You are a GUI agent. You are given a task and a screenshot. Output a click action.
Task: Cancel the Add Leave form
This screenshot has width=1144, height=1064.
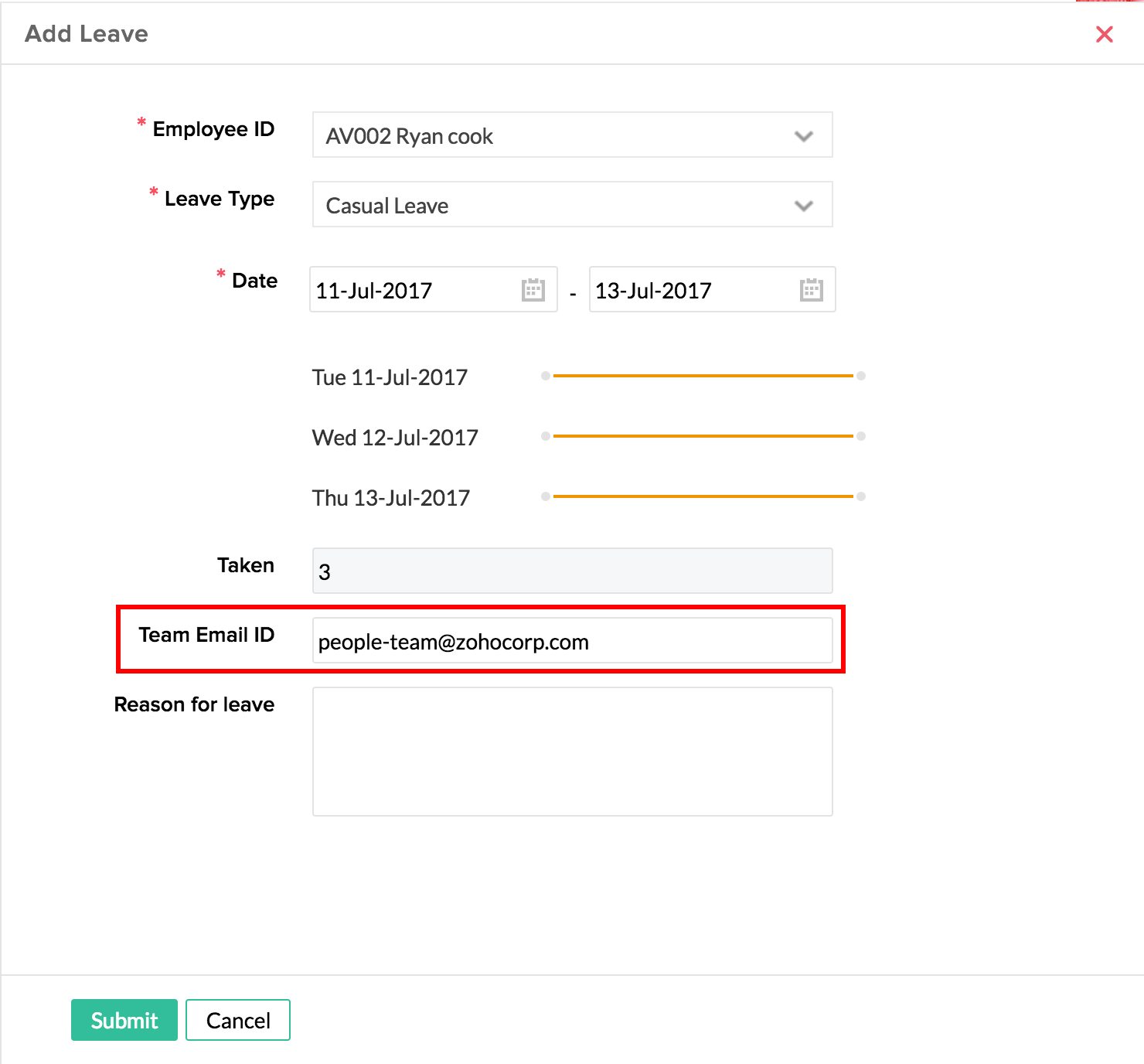(x=238, y=1020)
